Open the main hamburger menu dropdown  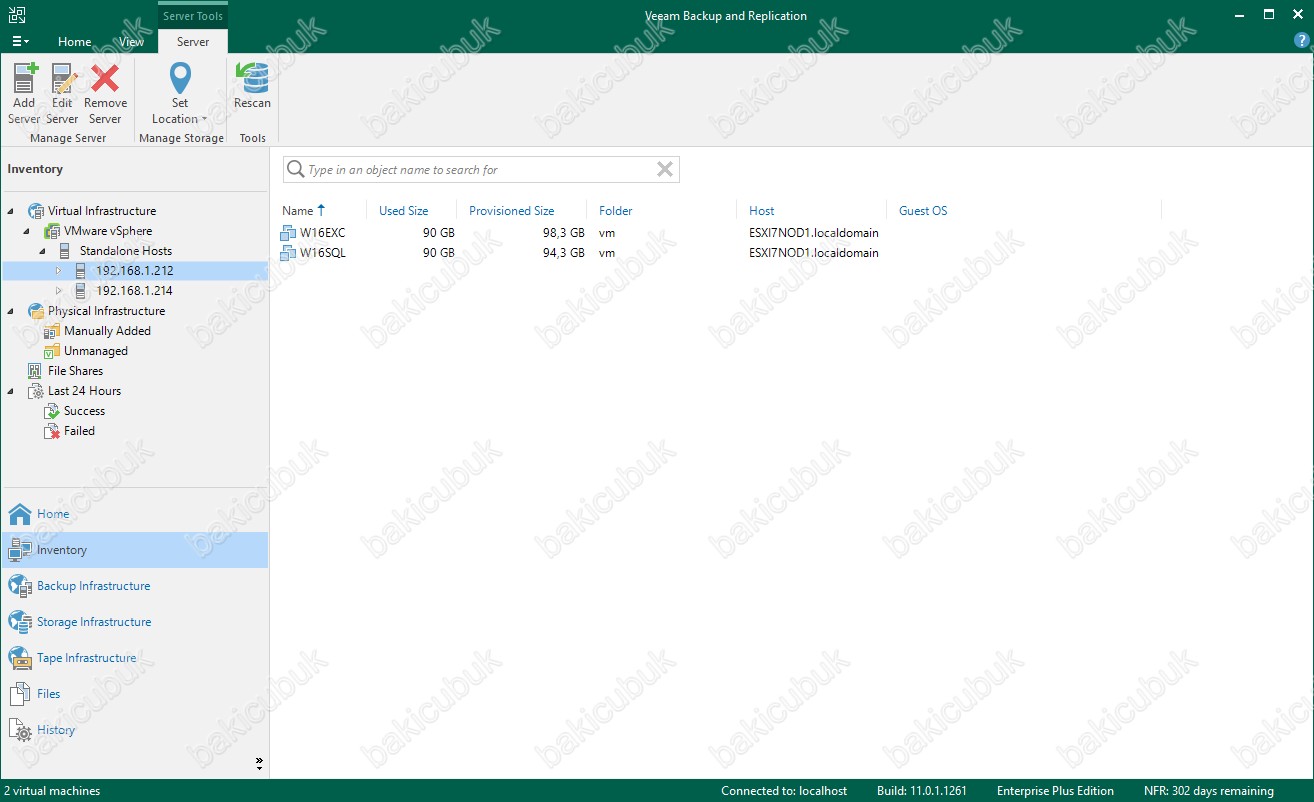tap(20, 41)
